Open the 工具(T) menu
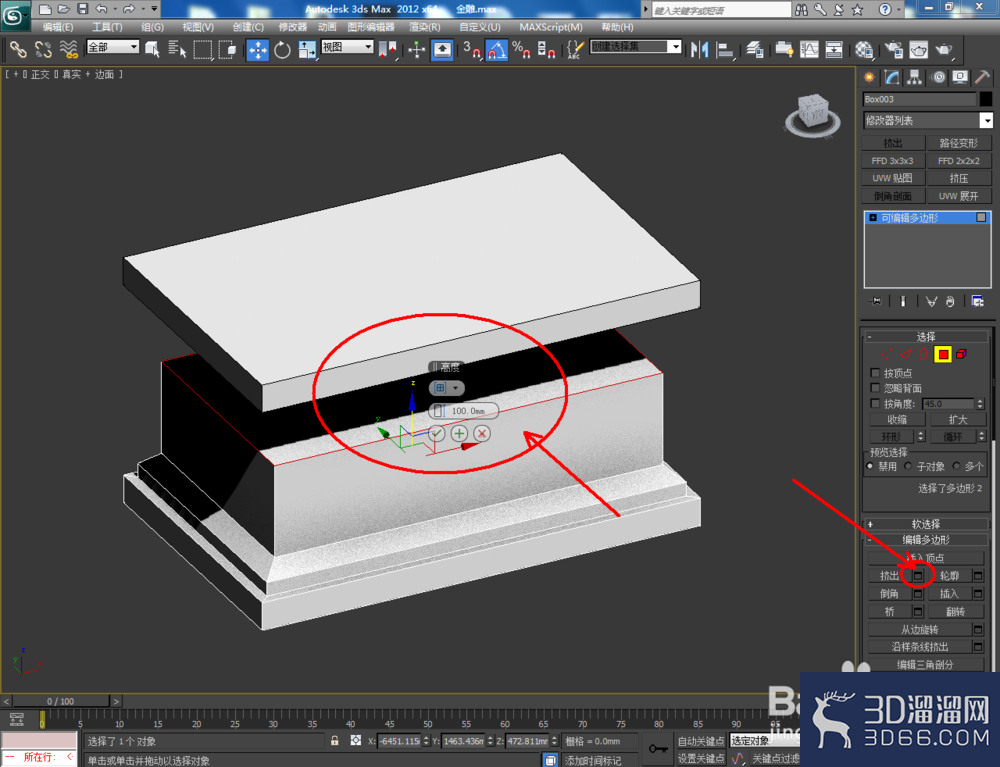 coord(107,27)
